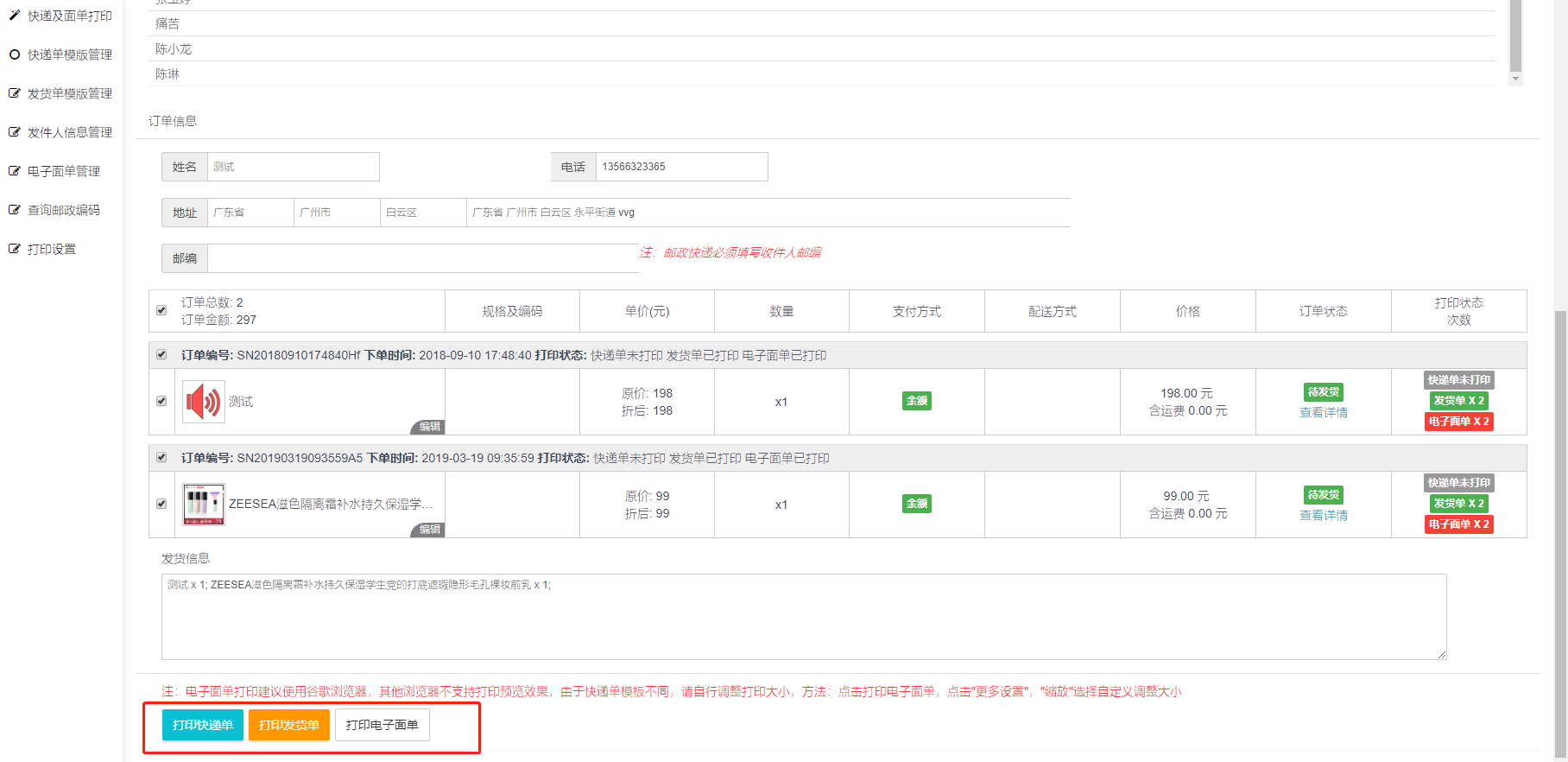Viewport: 1568px width, 762px height.
Task: Click the ZEESEA product thumbnail
Action: click(204, 505)
